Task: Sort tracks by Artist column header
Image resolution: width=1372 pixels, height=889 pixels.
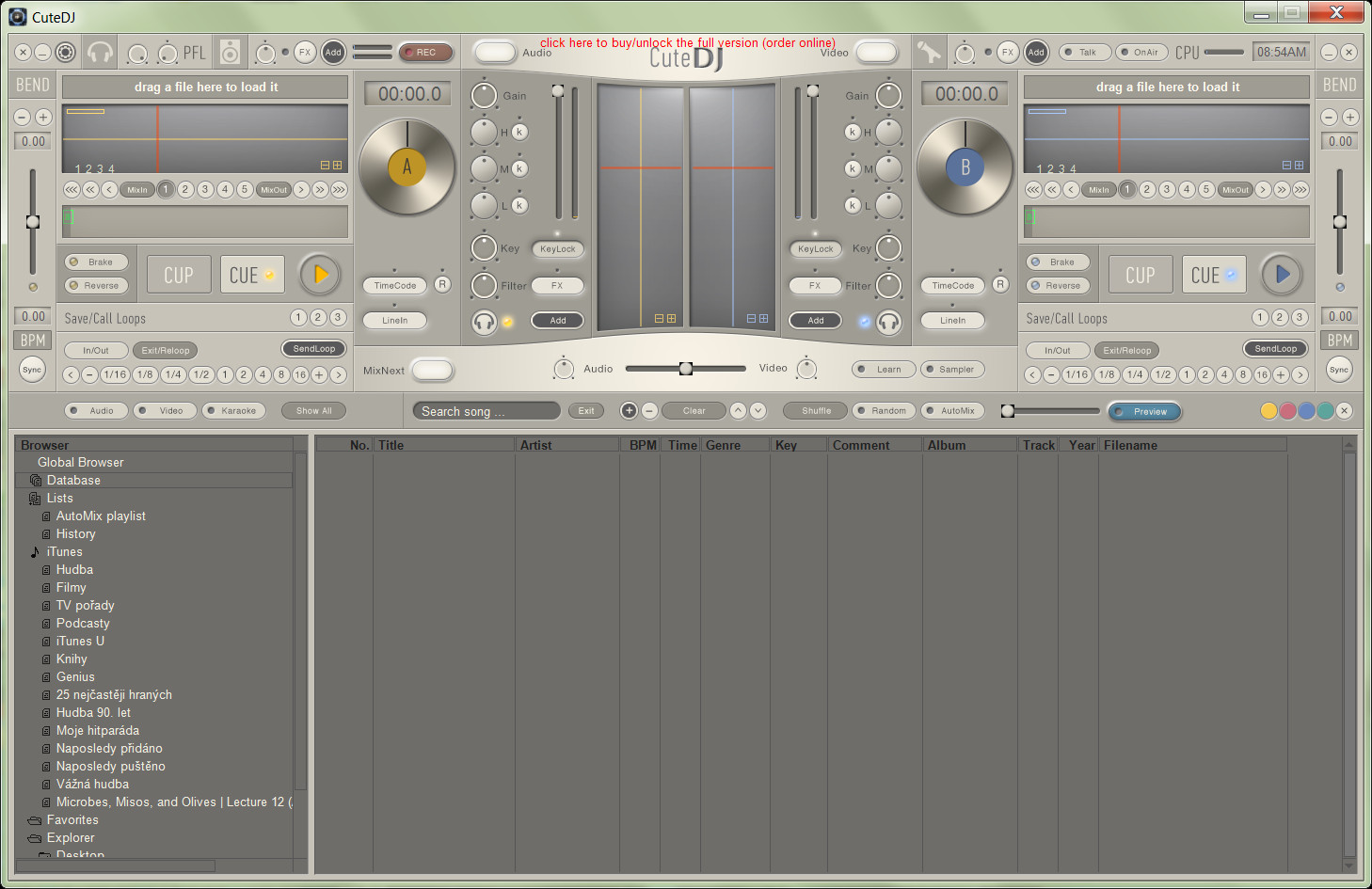Action: coord(567,445)
